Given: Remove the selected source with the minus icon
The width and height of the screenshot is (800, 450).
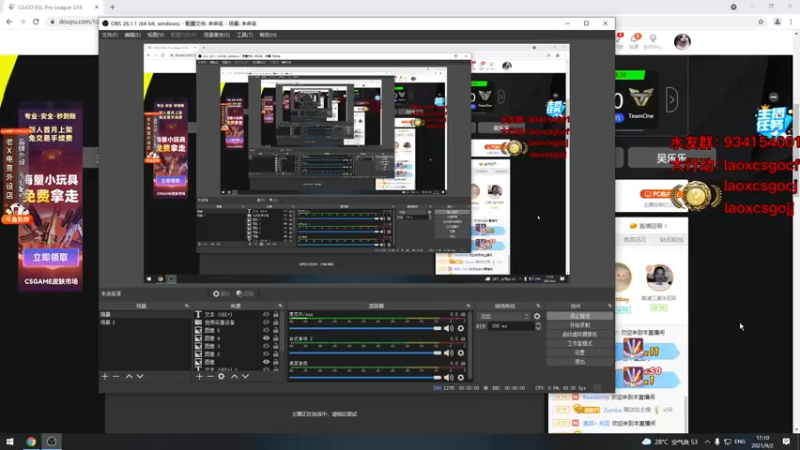Looking at the screenshot, I should pos(210,377).
